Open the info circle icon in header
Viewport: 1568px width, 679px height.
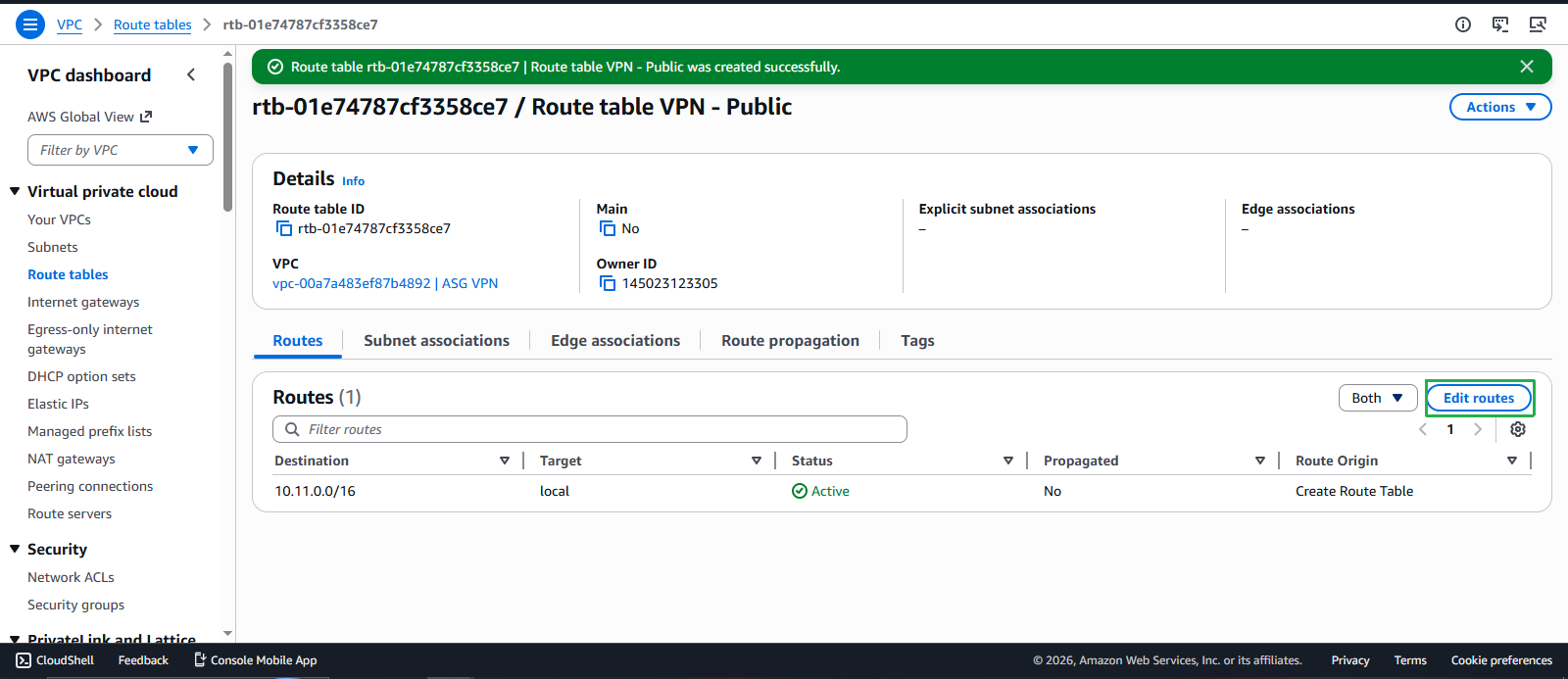point(1463,24)
